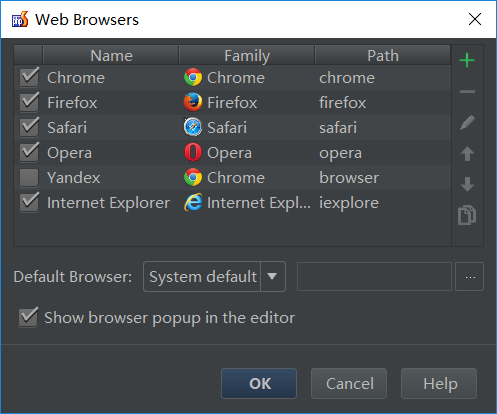Viewport: 497px width, 414px height.
Task: Select the Firefox name cell
Action: [111, 102]
